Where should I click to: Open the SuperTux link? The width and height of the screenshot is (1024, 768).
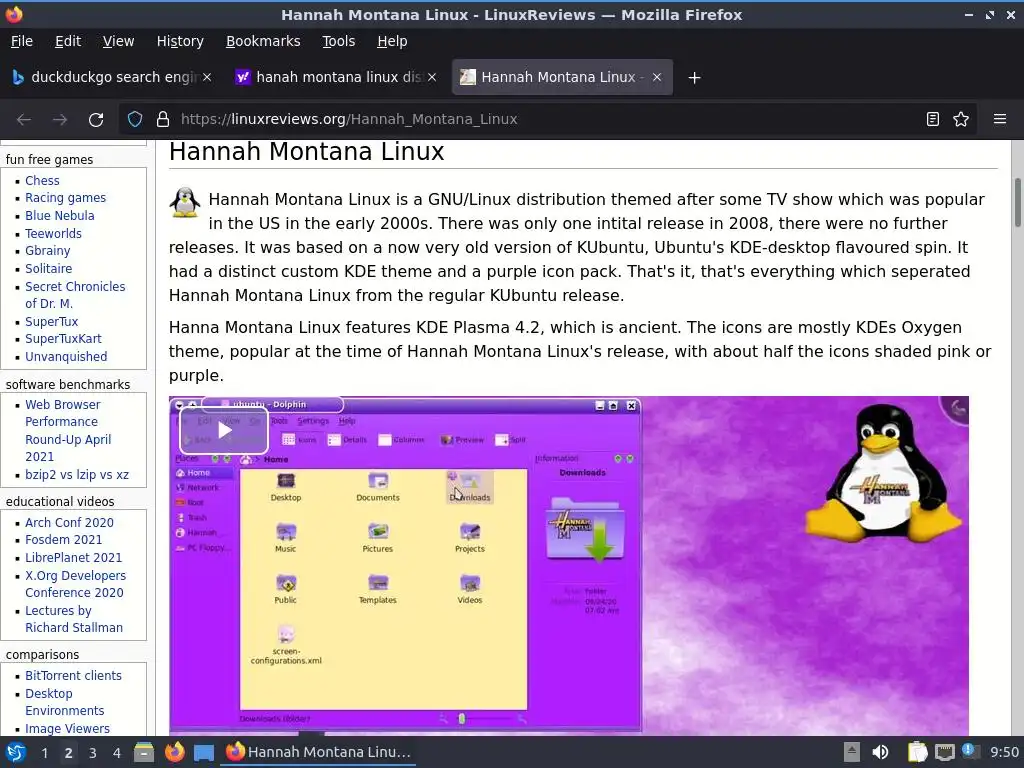point(52,321)
